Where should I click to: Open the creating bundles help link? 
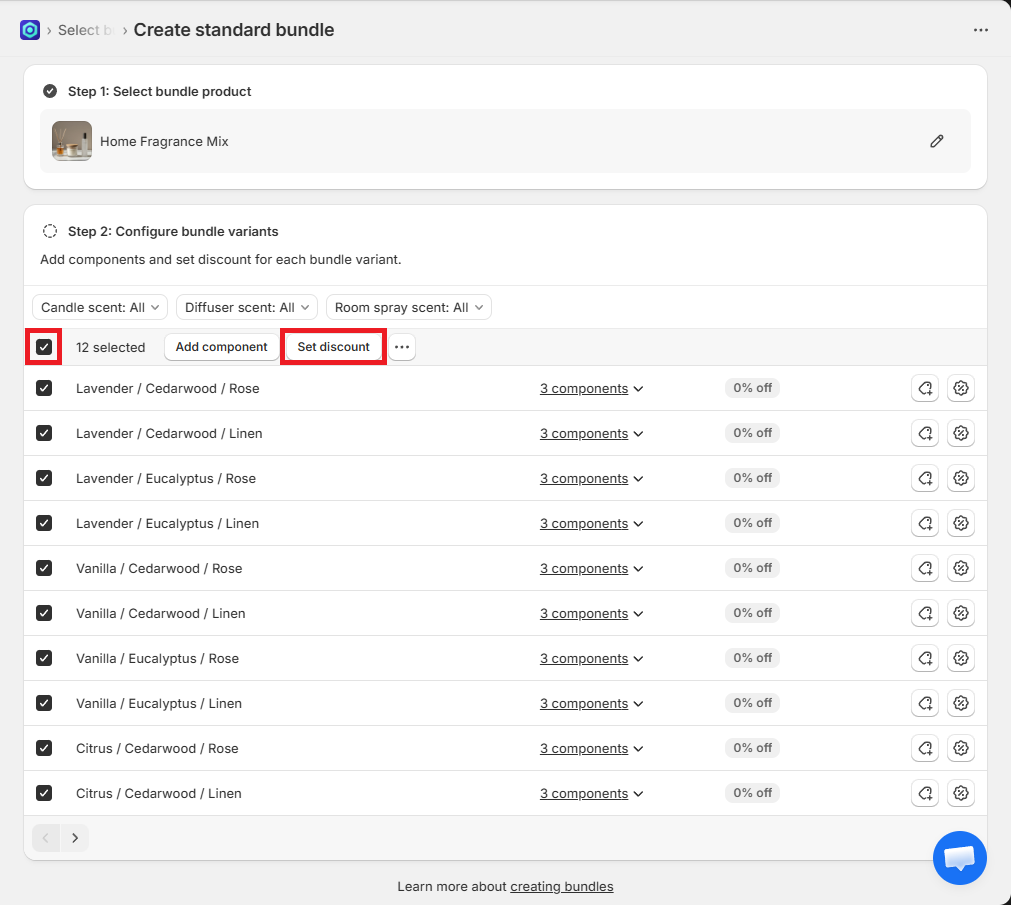point(561,886)
